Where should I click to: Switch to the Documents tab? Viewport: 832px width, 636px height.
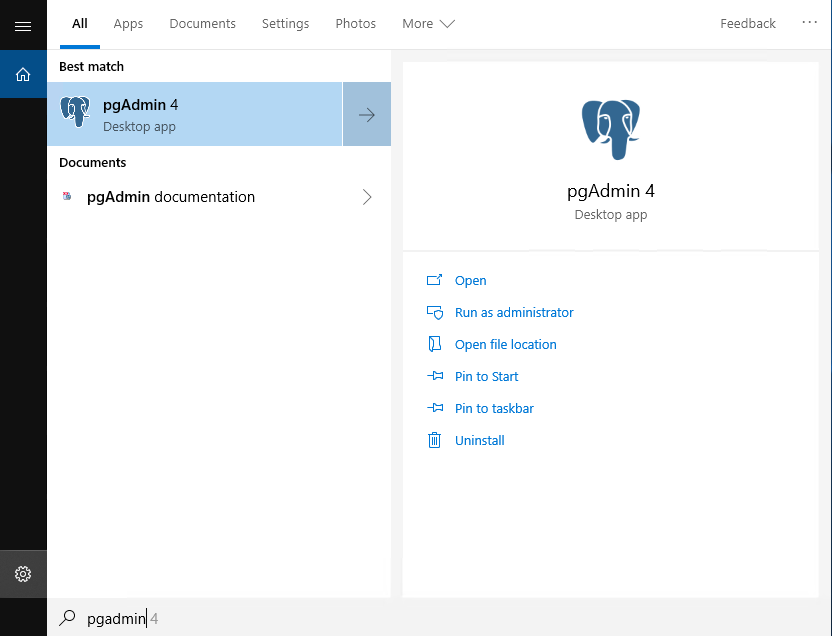point(202,23)
